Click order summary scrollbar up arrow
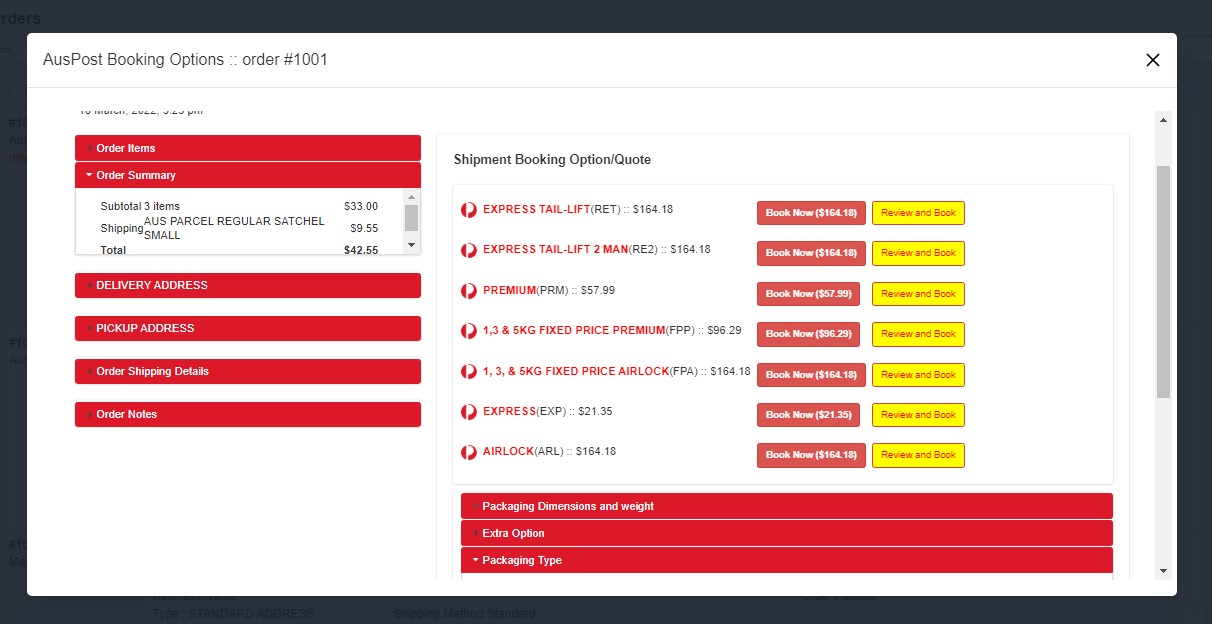Viewport: 1212px width, 624px height. pyautogui.click(x=411, y=198)
